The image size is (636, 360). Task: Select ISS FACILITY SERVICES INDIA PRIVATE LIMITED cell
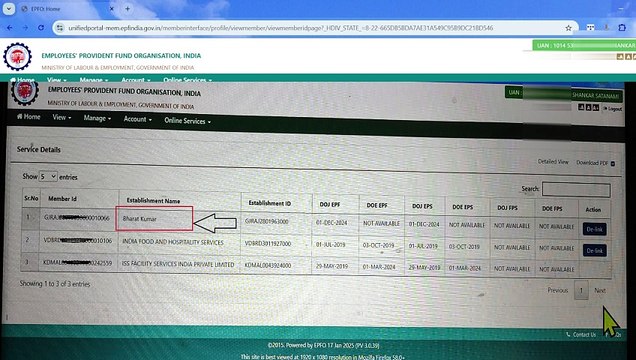(178, 264)
